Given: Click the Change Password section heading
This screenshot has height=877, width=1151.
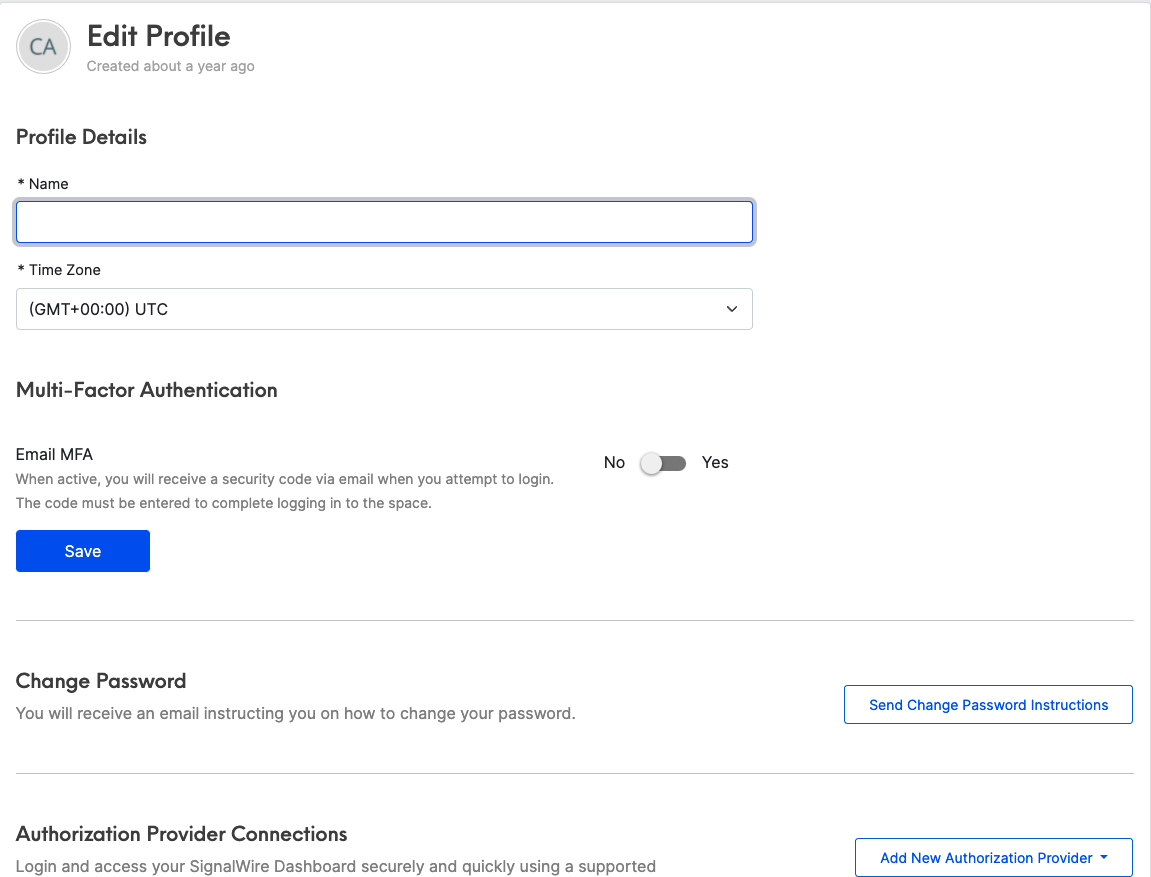Looking at the screenshot, I should click(x=100, y=681).
